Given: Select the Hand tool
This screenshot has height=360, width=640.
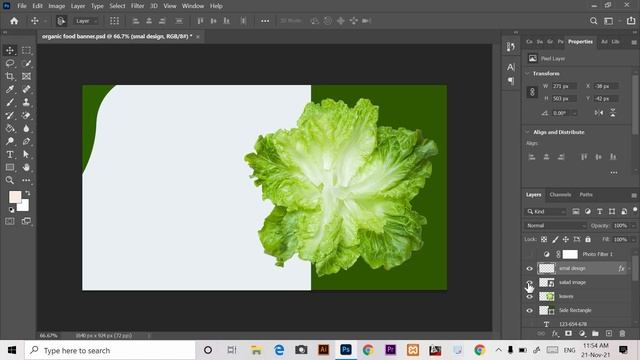Looking at the screenshot, I should (x=26, y=167).
